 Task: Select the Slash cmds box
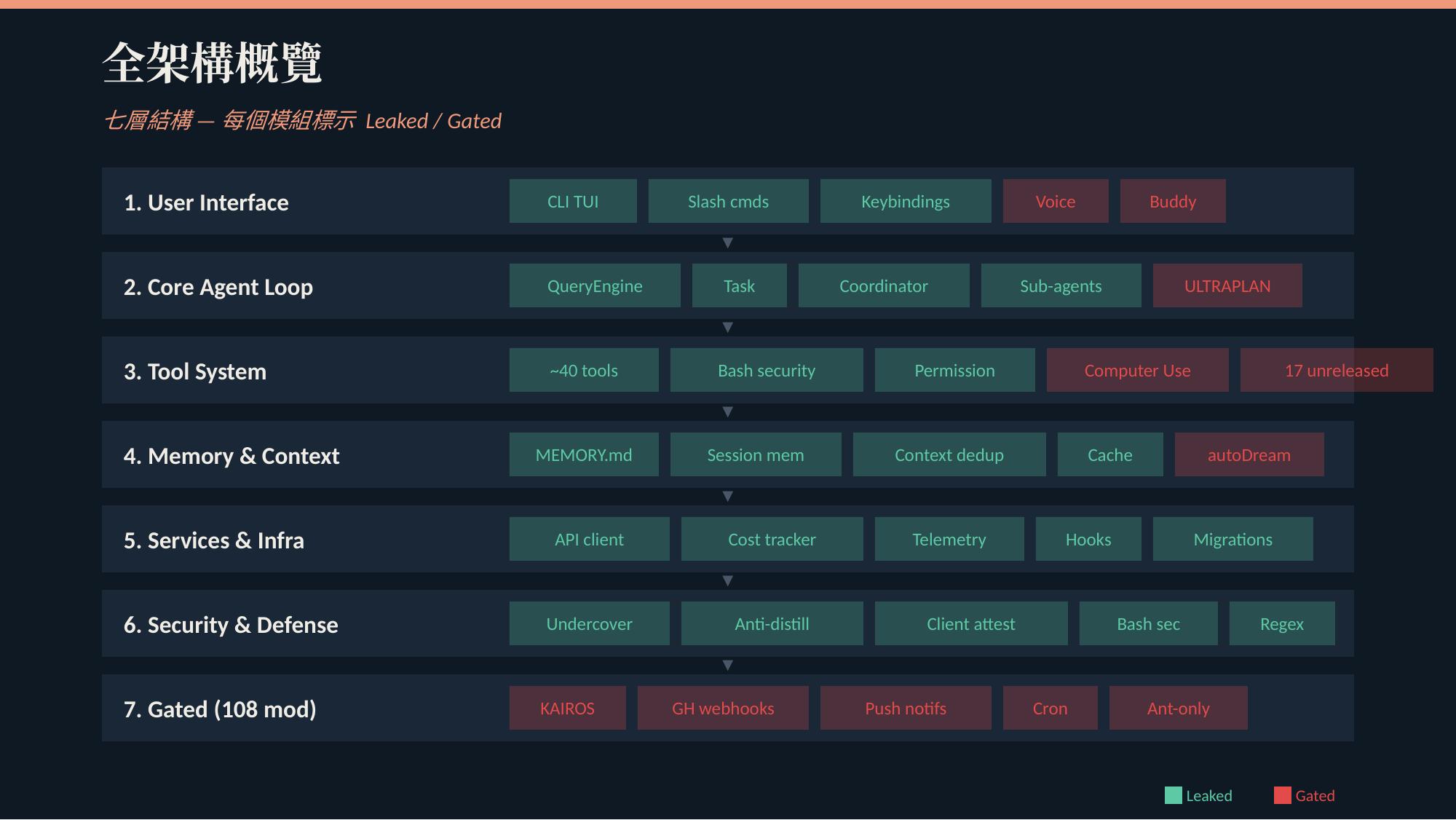pos(728,201)
